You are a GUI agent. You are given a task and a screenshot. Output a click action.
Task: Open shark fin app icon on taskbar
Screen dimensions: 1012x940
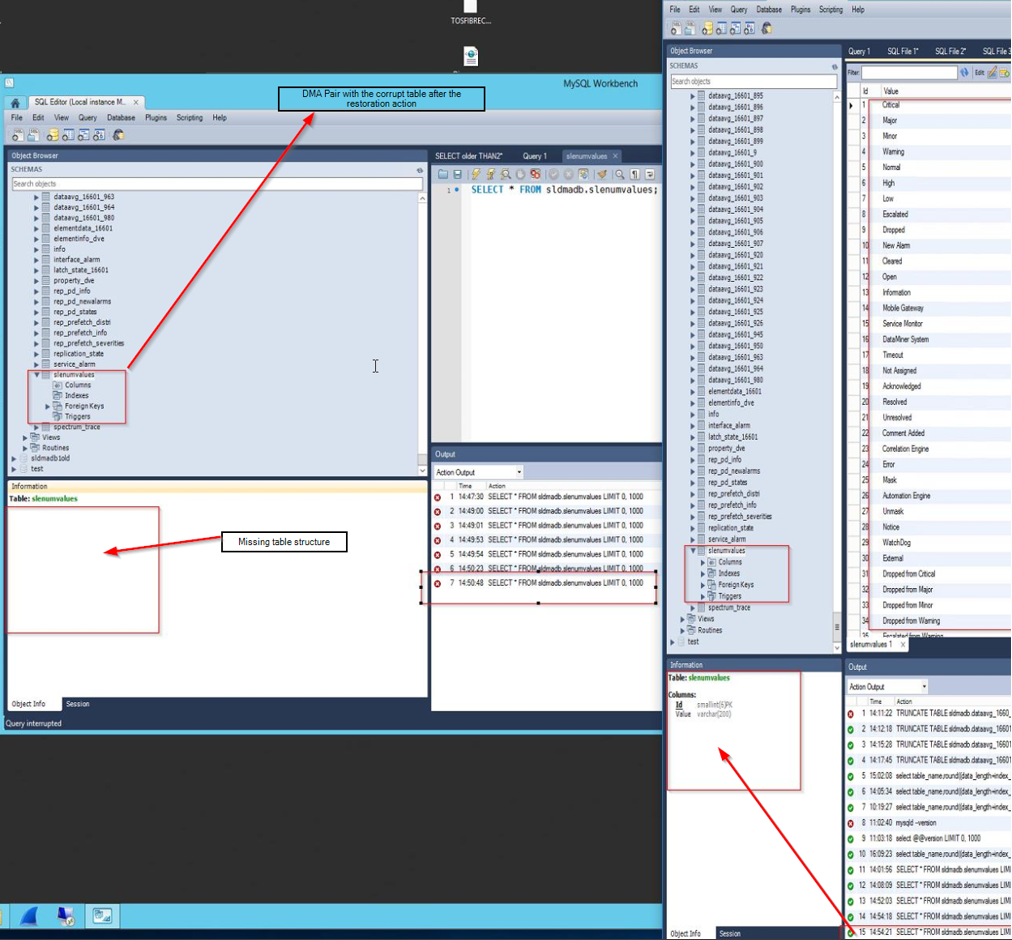(x=31, y=916)
